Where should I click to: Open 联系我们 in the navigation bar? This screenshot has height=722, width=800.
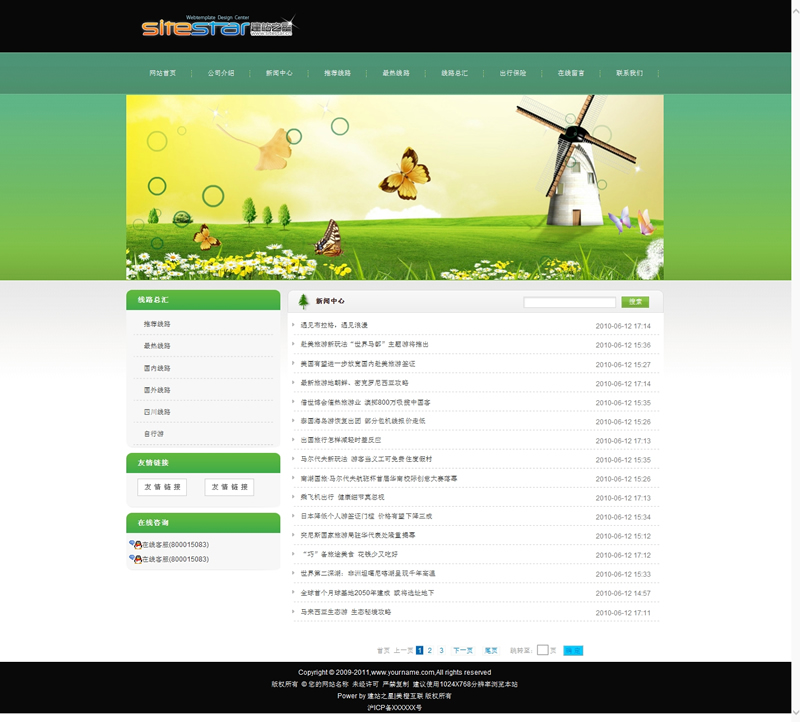629,73
